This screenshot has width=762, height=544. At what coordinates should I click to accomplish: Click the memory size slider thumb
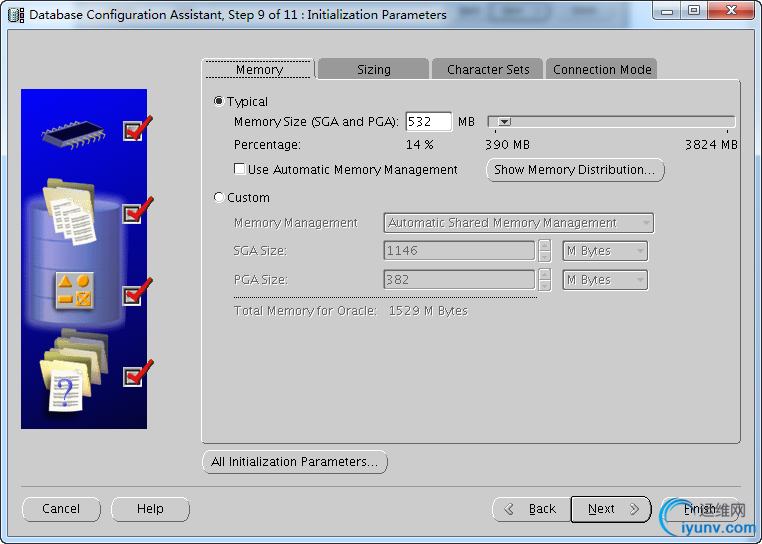tap(504, 122)
